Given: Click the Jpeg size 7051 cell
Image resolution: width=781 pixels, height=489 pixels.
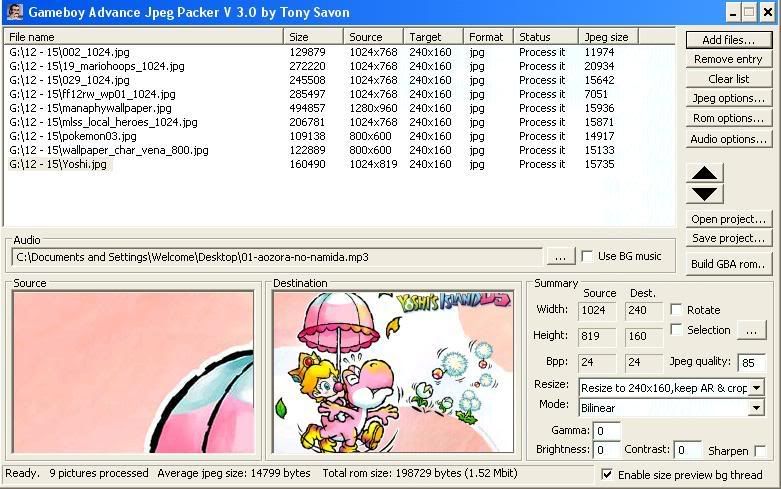Looking at the screenshot, I should (596, 94).
